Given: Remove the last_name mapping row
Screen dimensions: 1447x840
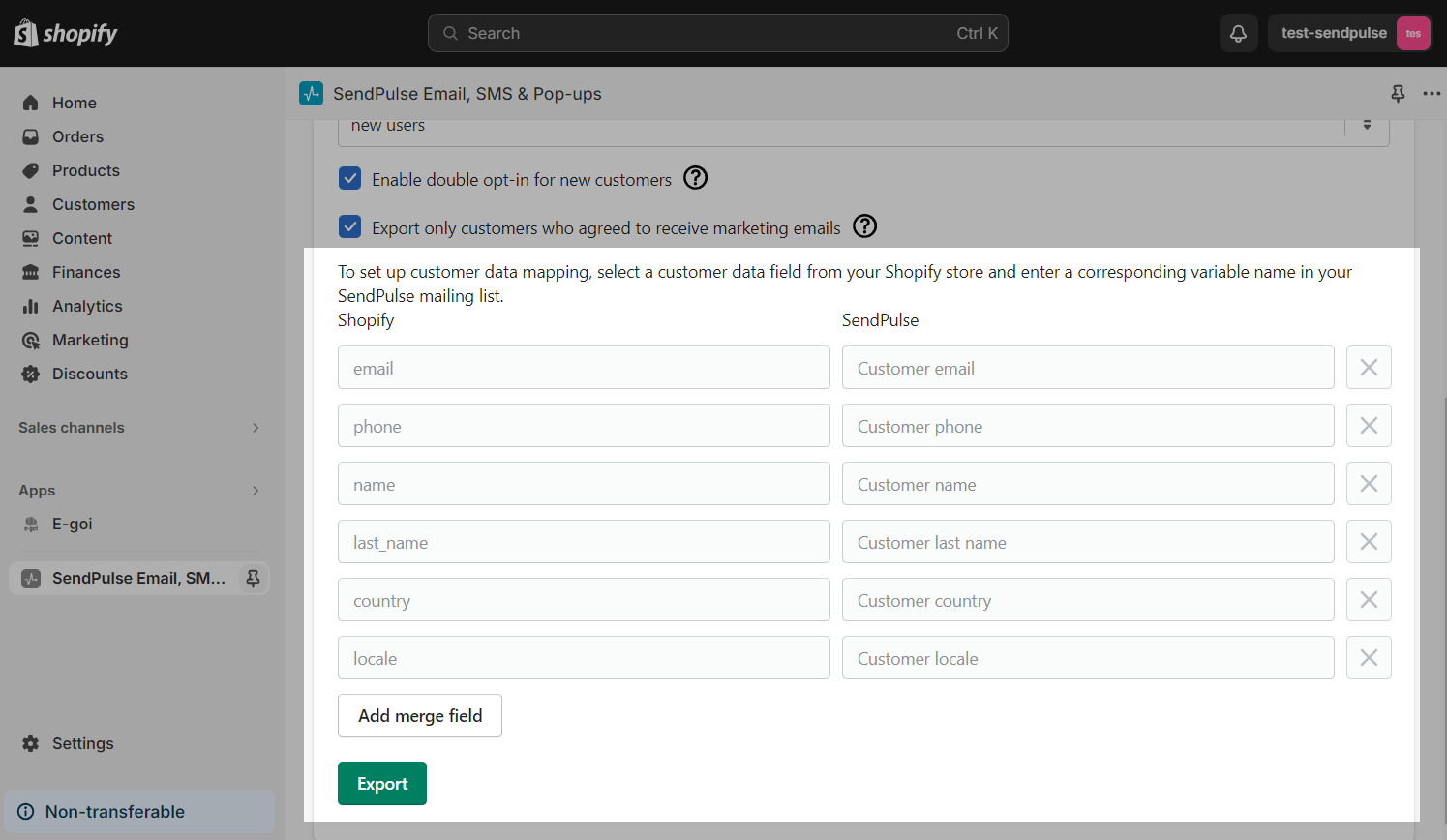Looking at the screenshot, I should click(1369, 542).
